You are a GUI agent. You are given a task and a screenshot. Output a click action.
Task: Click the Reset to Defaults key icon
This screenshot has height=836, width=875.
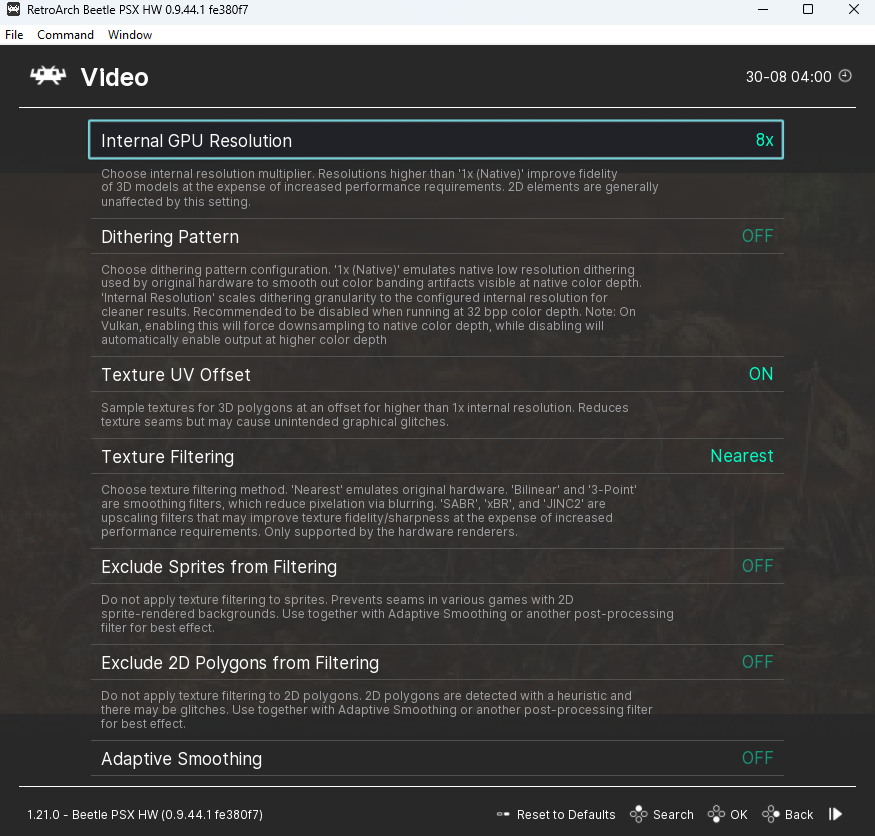[503, 814]
